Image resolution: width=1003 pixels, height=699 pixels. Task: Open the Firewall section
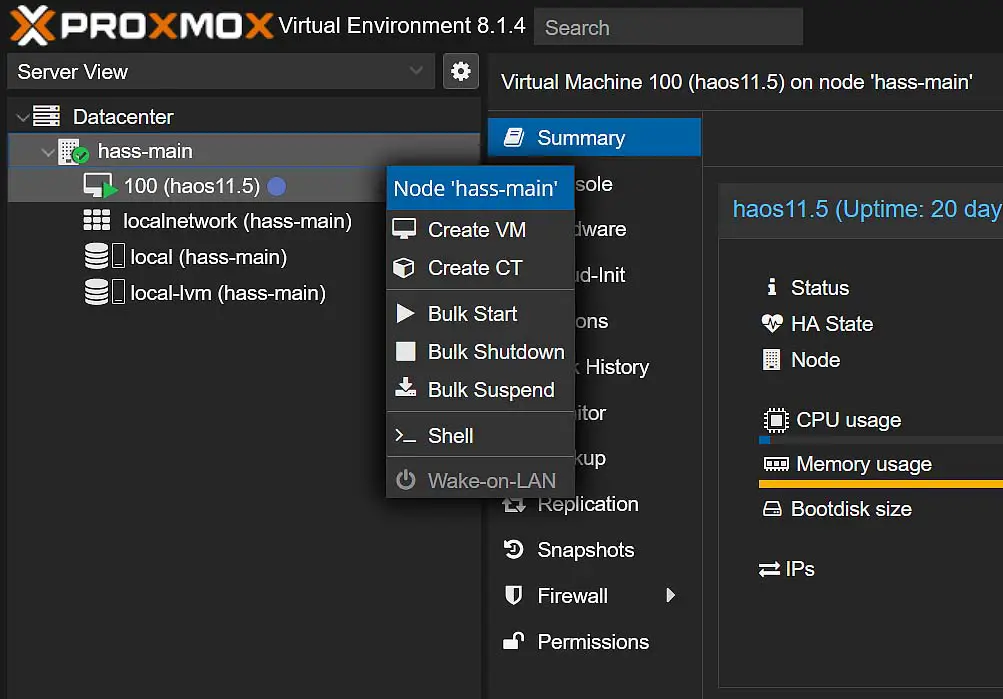(594, 595)
